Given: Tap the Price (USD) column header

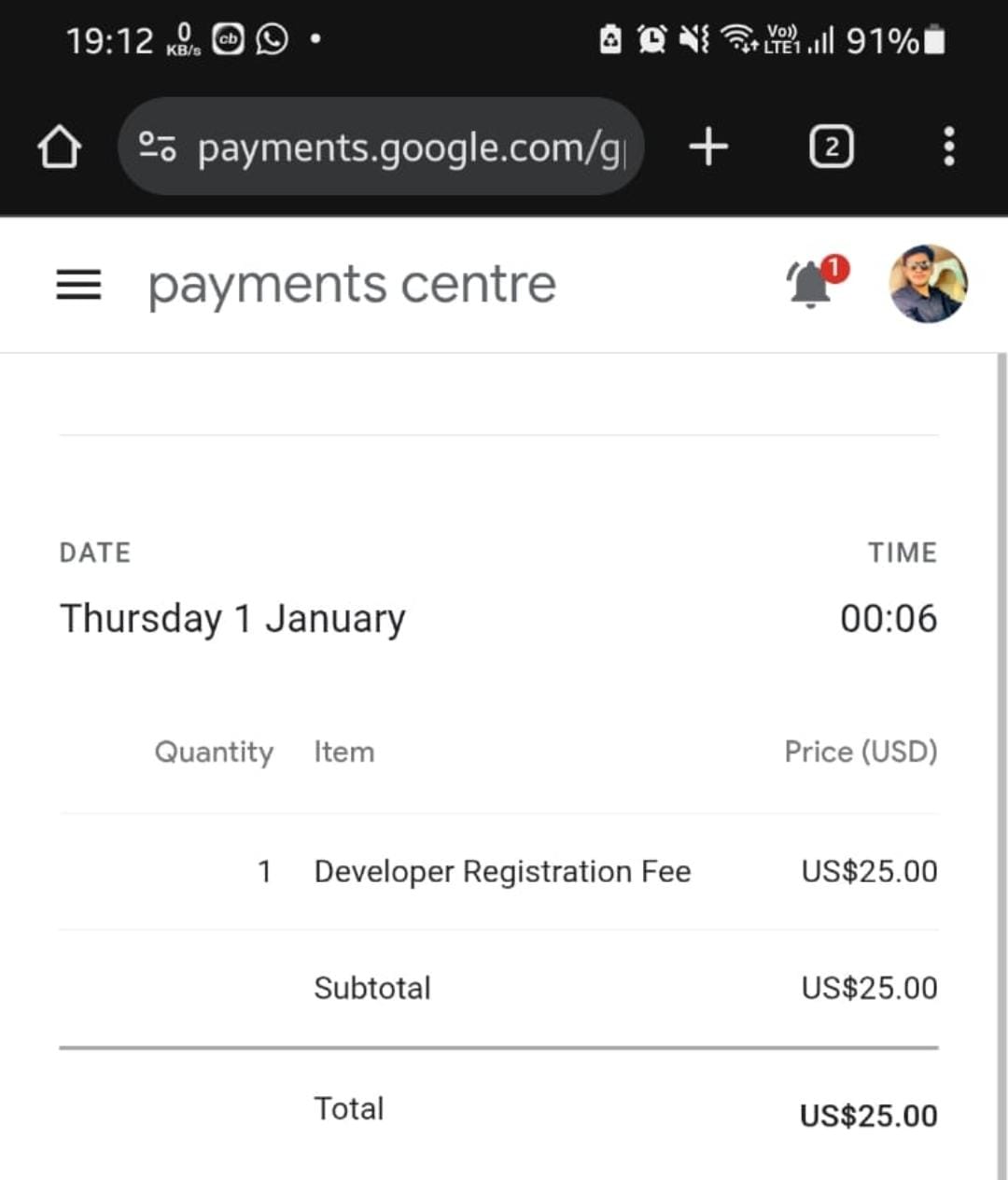Looking at the screenshot, I should click(x=860, y=752).
